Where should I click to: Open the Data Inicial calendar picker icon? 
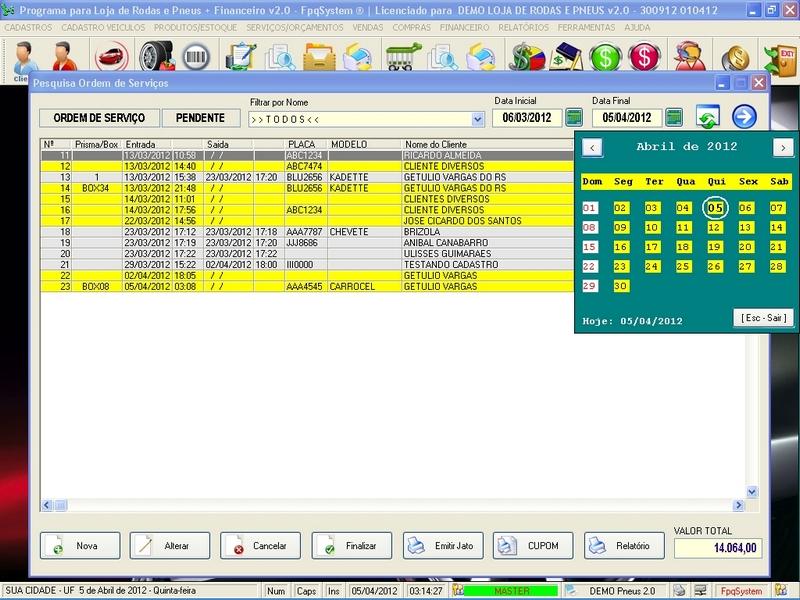point(574,118)
